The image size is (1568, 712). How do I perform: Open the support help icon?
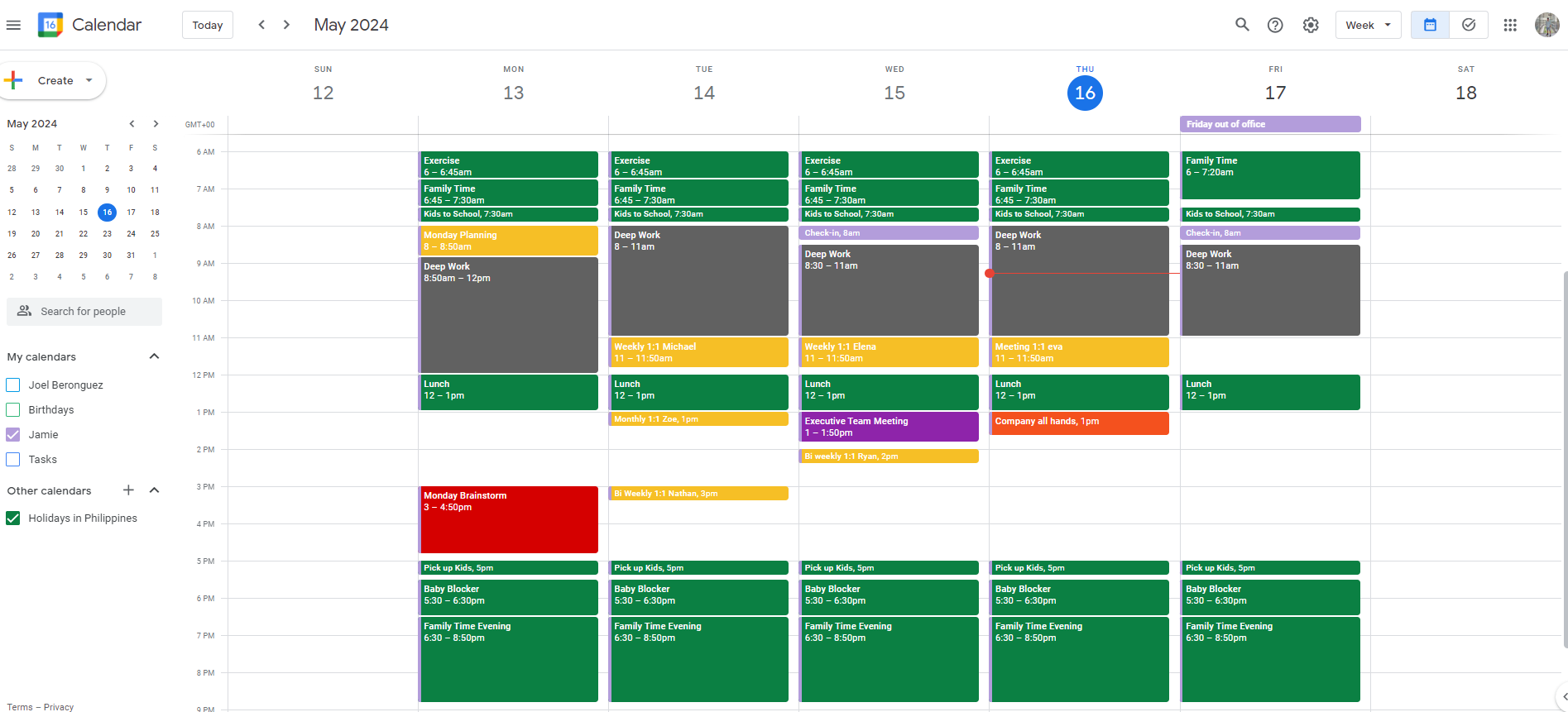1275,25
